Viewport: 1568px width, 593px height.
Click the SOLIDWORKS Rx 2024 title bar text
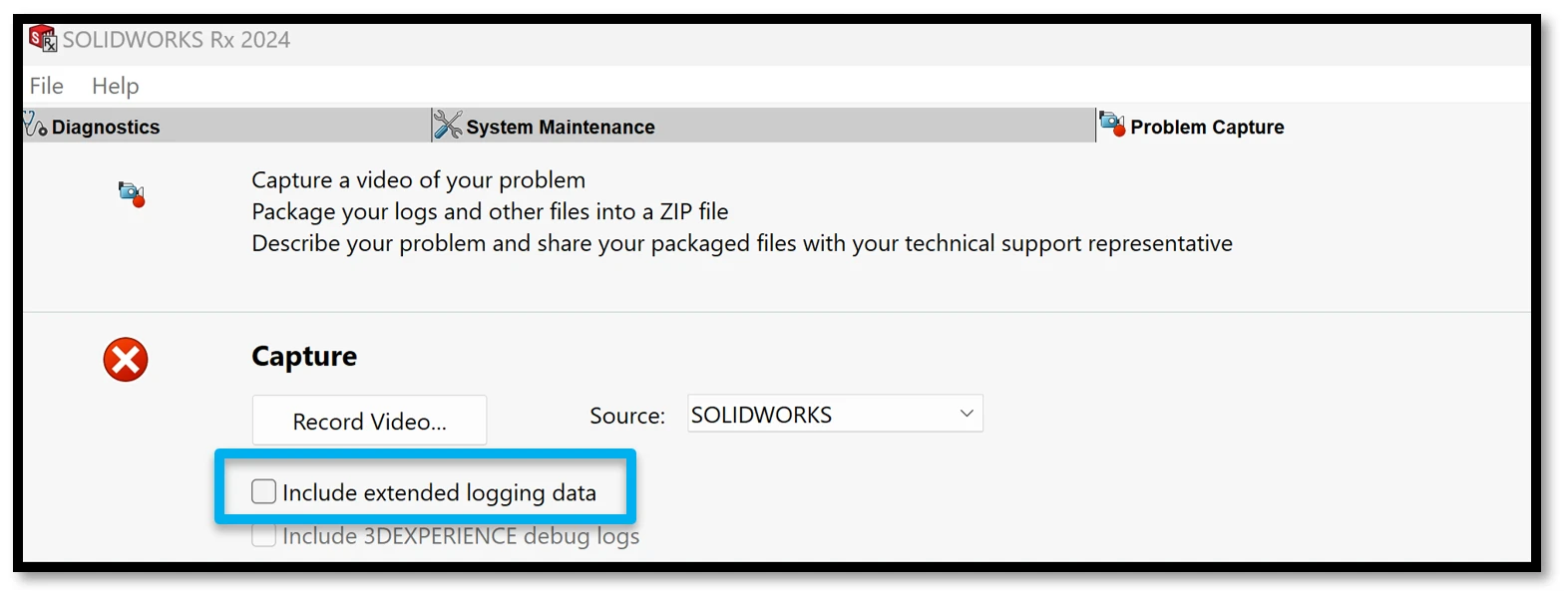click(x=177, y=40)
